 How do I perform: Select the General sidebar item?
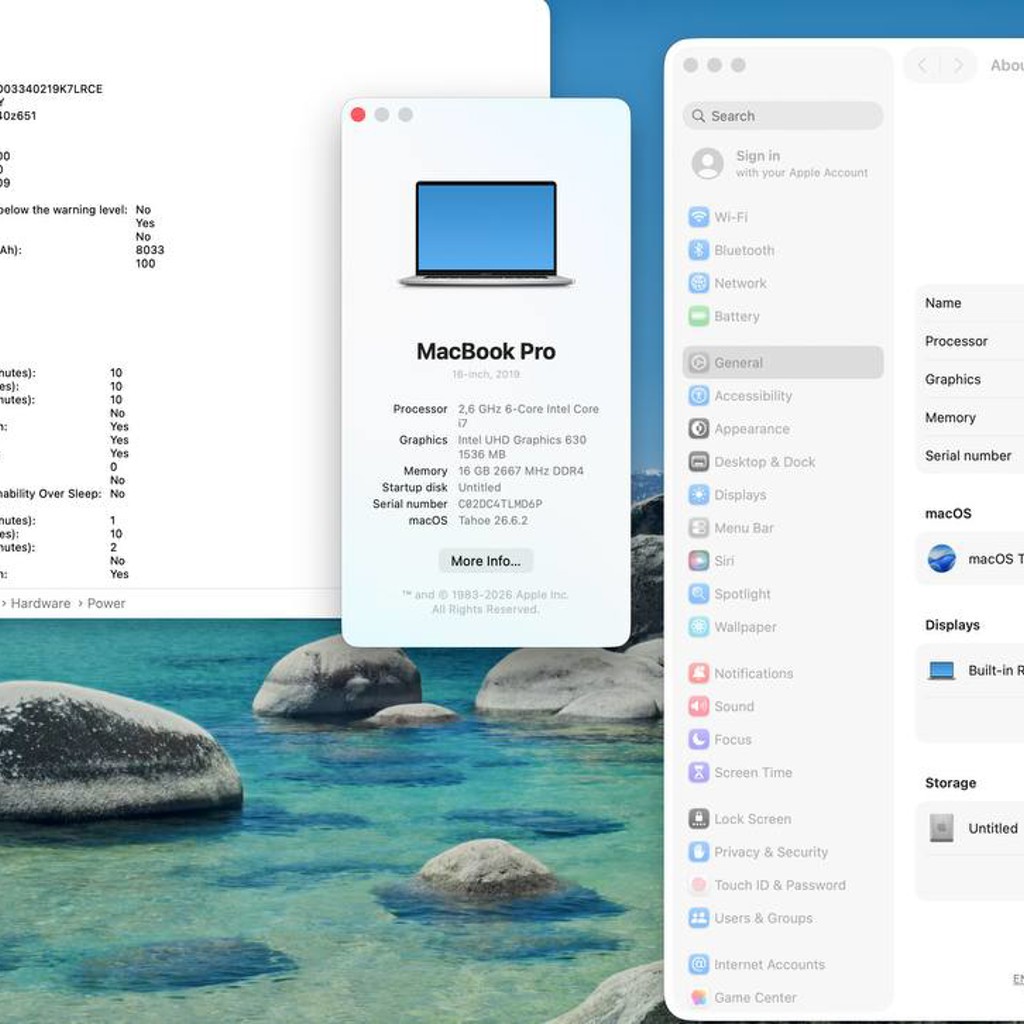[782, 362]
